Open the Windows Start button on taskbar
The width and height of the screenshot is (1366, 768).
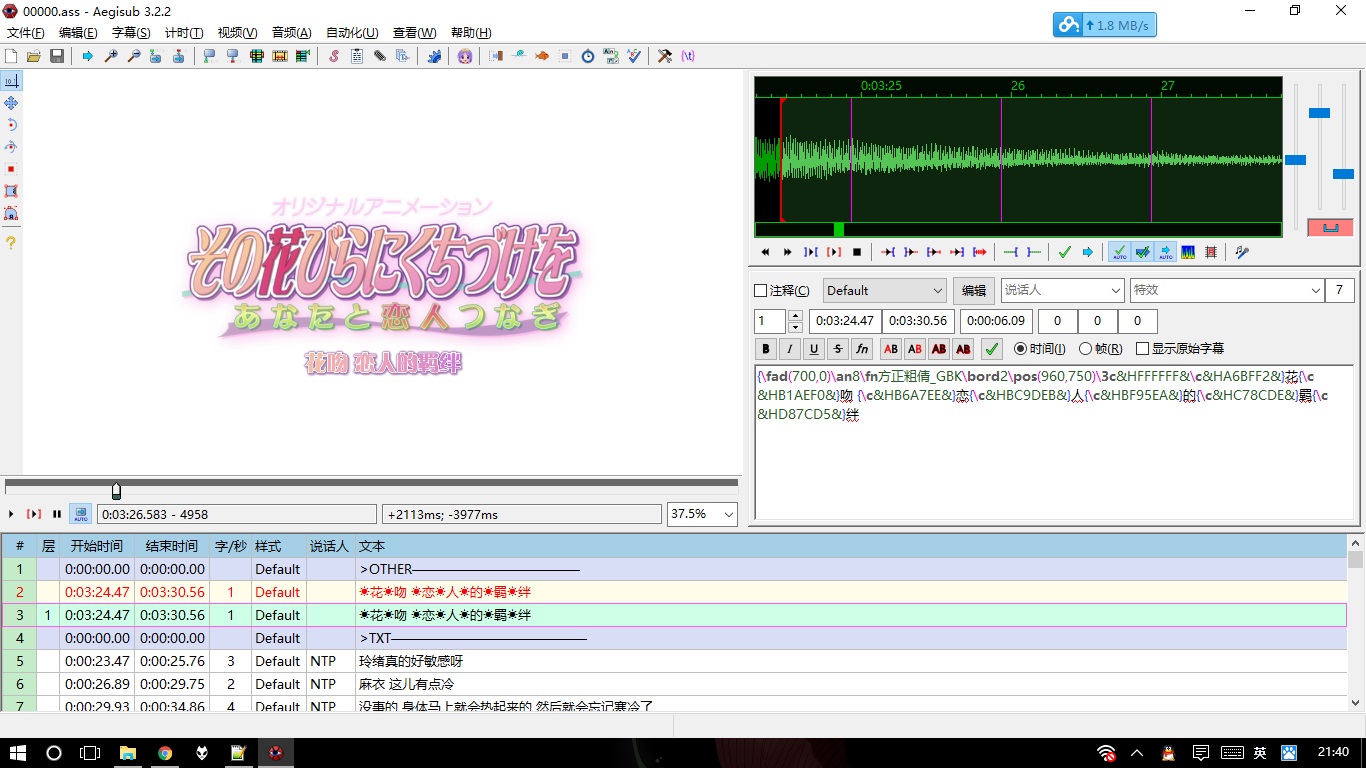[x=18, y=752]
